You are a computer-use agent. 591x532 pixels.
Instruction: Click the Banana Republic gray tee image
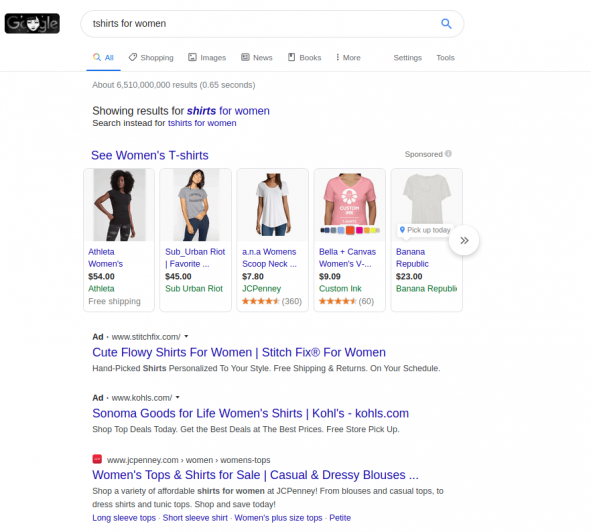tap(426, 198)
